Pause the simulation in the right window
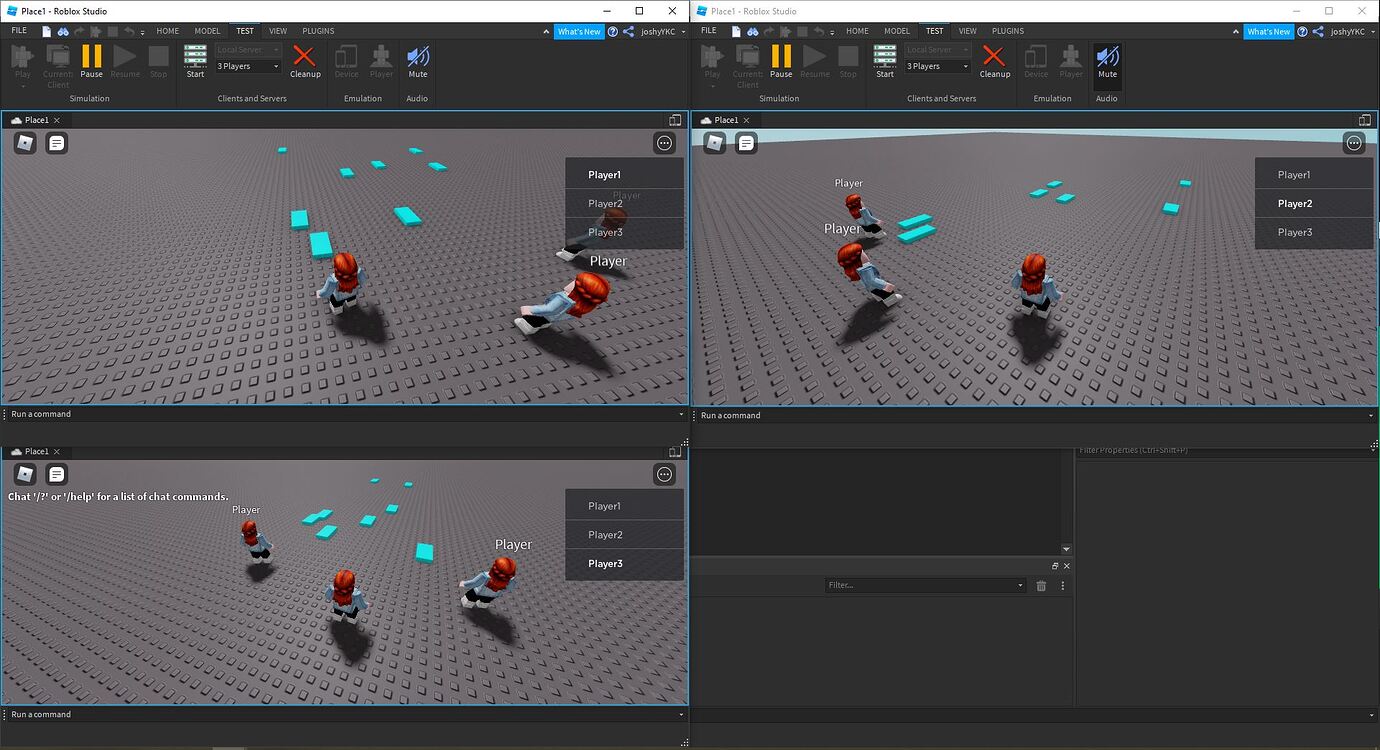Screen dimensions: 1380x750 pyautogui.click(x=781, y=60)
